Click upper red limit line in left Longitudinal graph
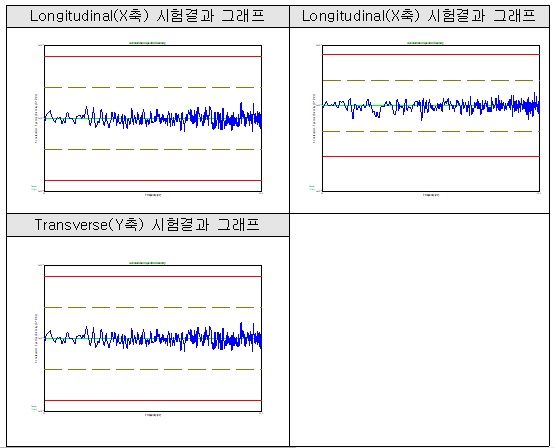This screenshot has height=448, width=555. (153, 56)
